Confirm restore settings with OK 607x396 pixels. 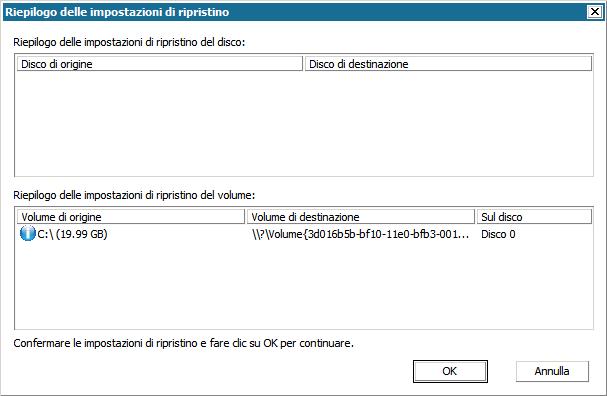click(450, 371)
